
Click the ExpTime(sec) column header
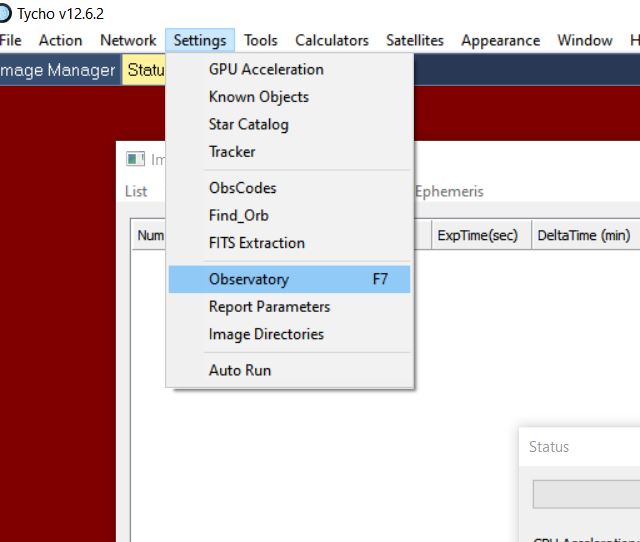pyautogui.click(x=478, y=235)
